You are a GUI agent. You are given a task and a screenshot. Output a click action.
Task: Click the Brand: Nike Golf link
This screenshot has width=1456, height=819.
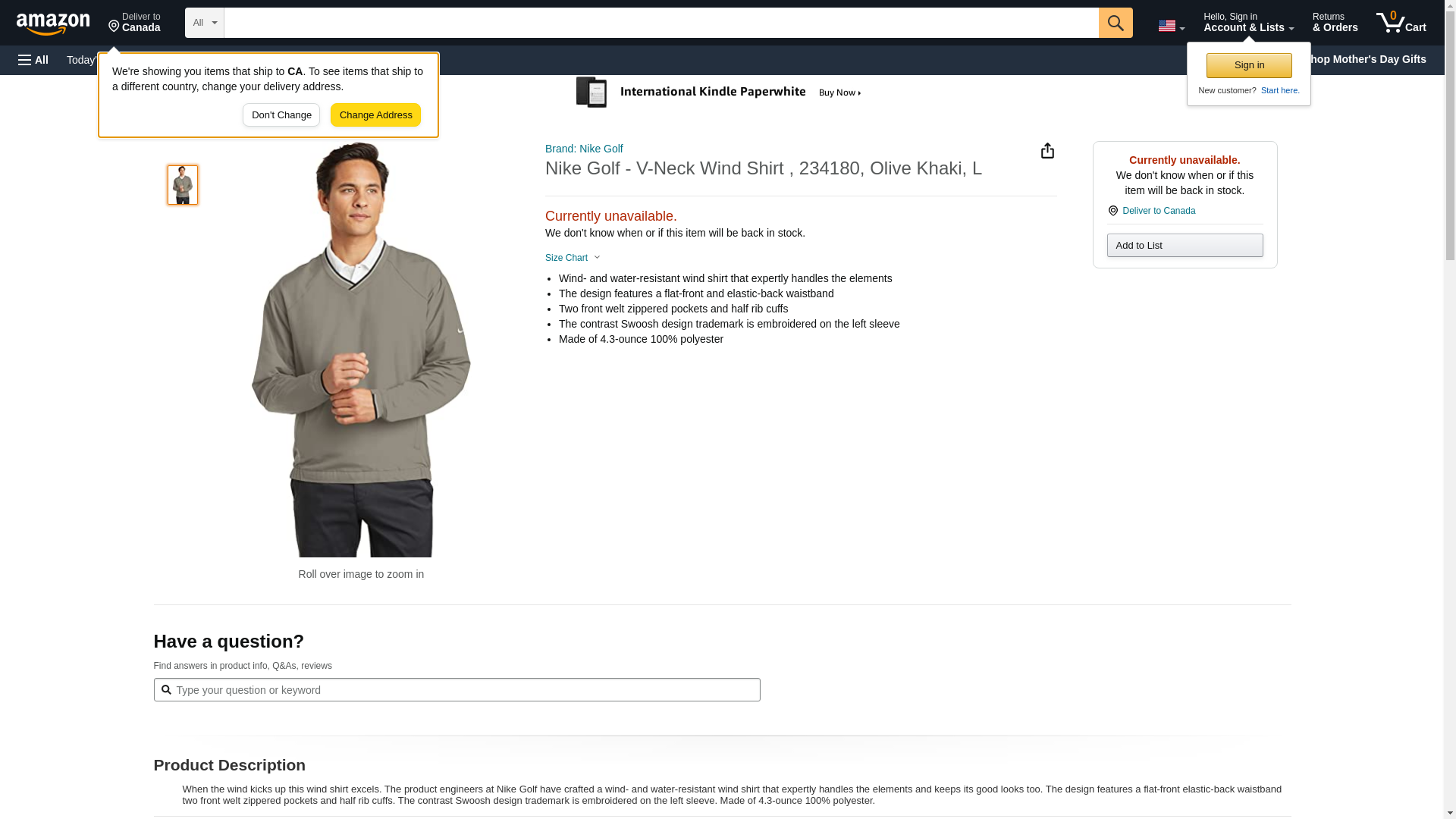pos(584,149)
